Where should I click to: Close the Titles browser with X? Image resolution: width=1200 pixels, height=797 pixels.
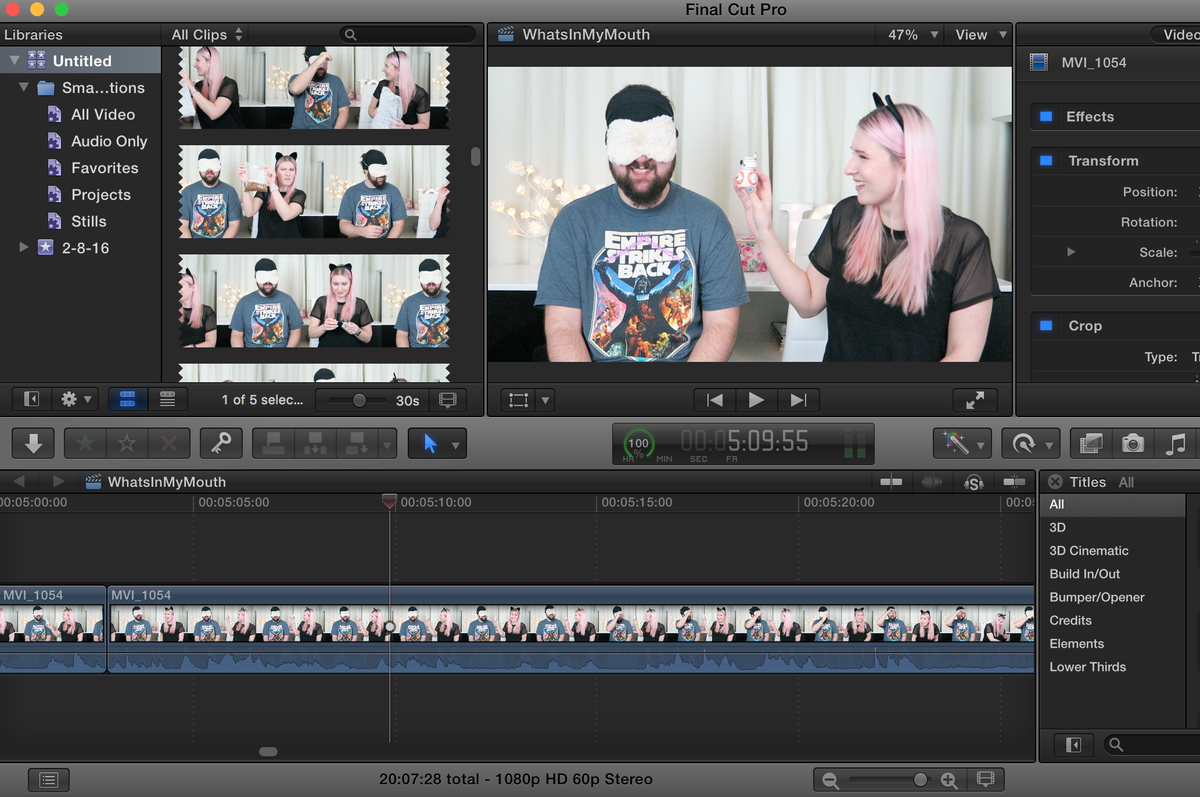pyautogui.click(x=1055, y=482)
